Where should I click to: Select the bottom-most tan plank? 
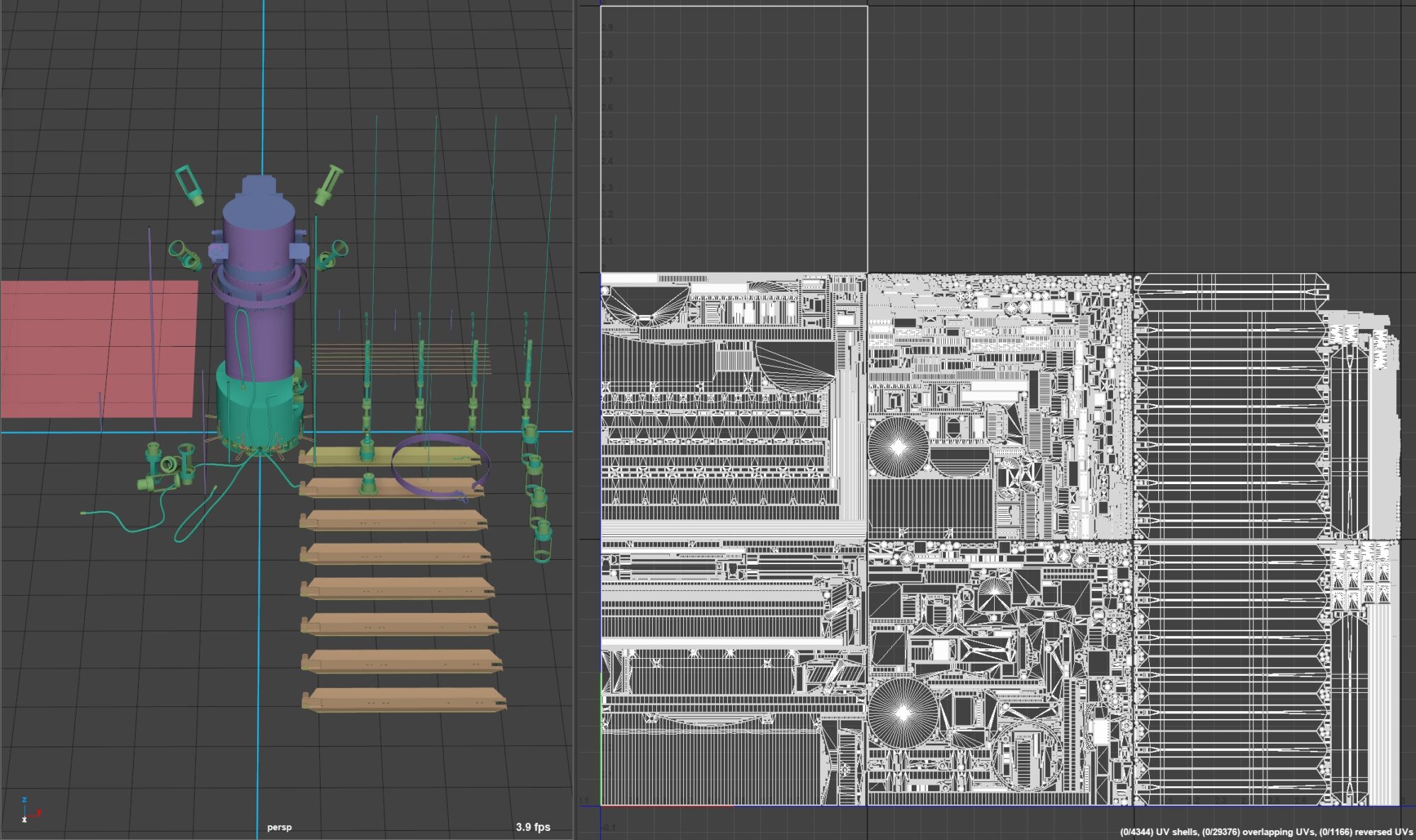(404, 699)
